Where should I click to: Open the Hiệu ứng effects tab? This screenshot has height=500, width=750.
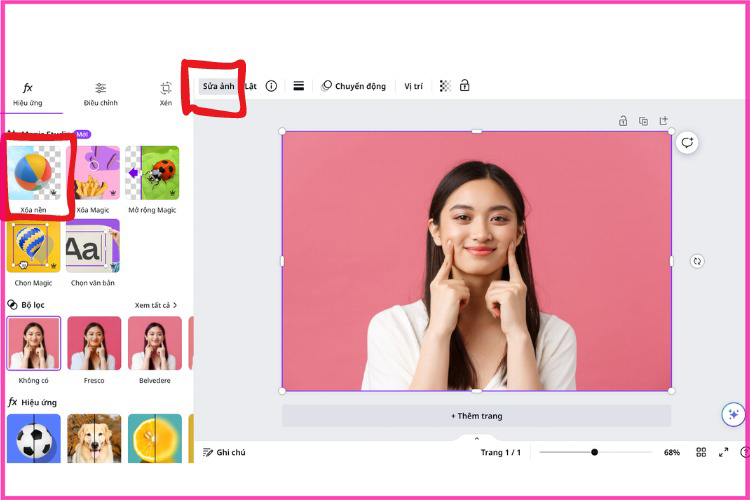[x=28, y=94]
